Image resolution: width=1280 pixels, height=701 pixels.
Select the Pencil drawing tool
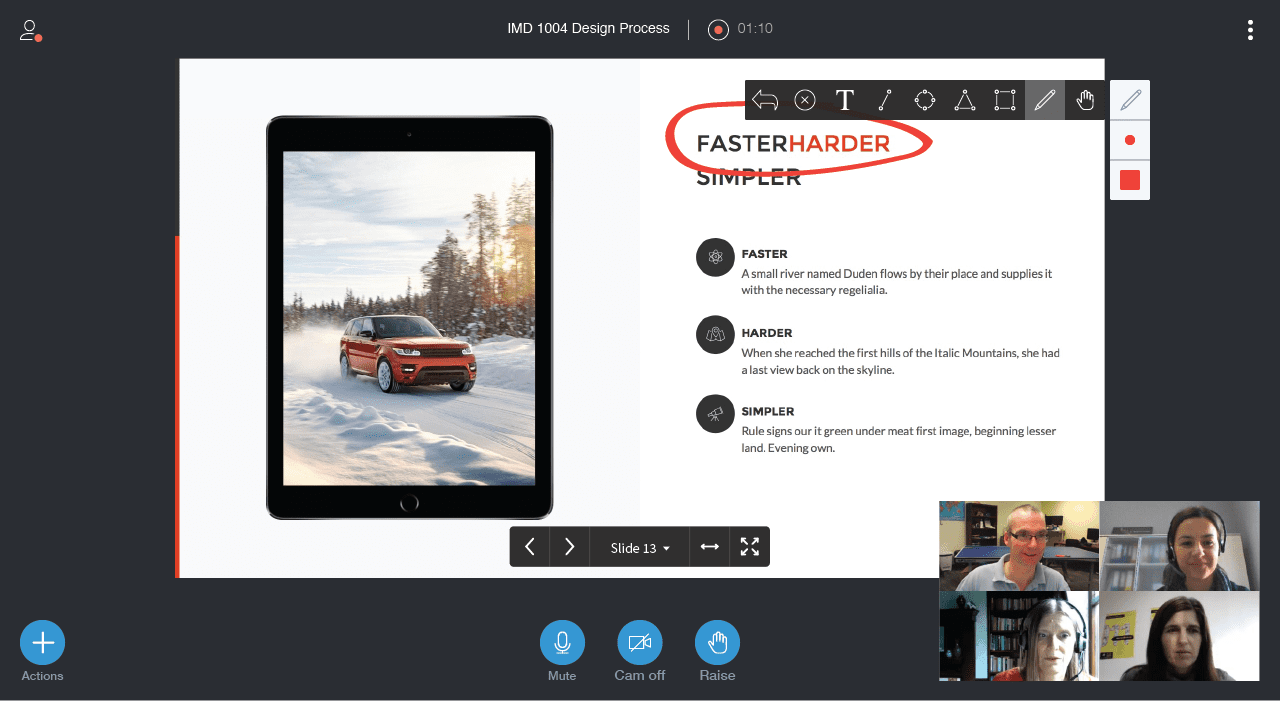click(1045, 100)
